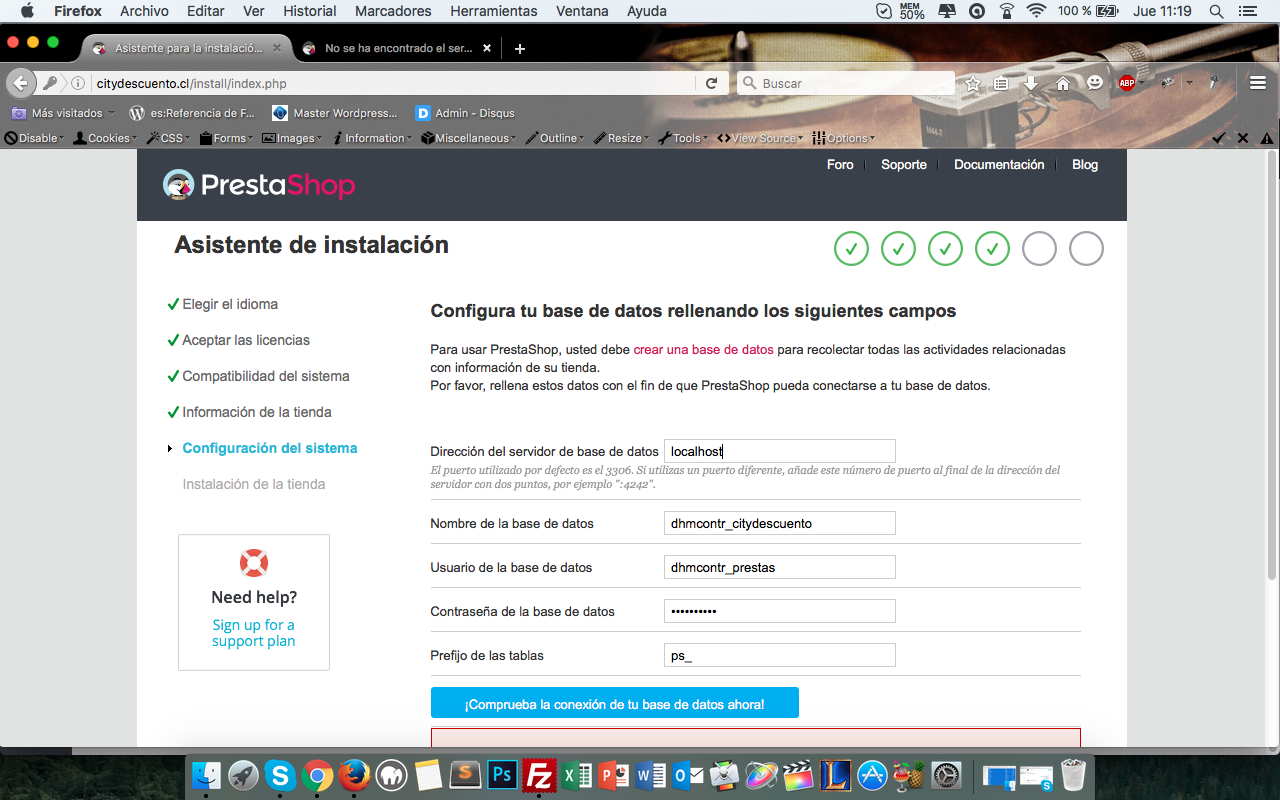1280x800 pixels.
Task: Open the CSS dropdown in the developer toolbar
Action: click(168, 138)
